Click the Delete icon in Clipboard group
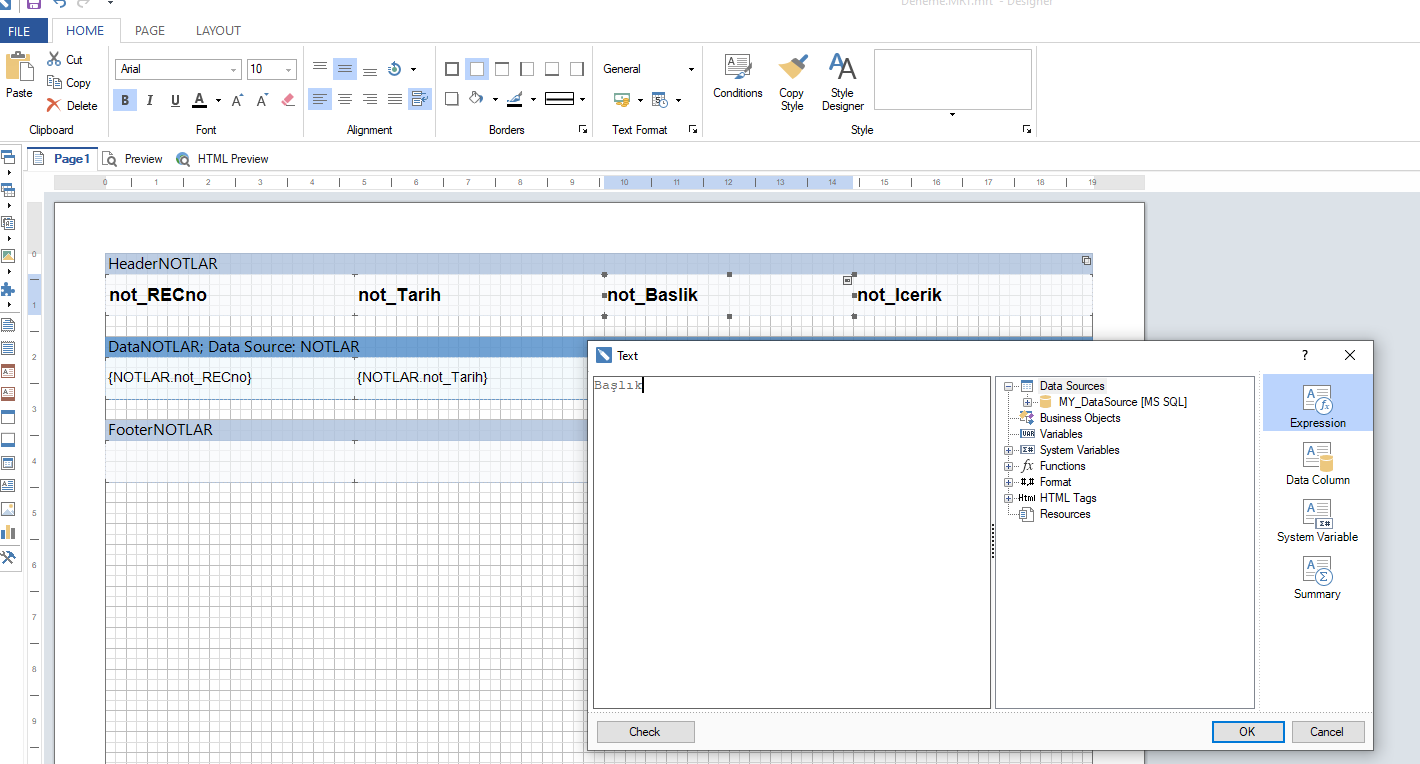Viewport: 1420px width, 764px height. tap(54, 105)
